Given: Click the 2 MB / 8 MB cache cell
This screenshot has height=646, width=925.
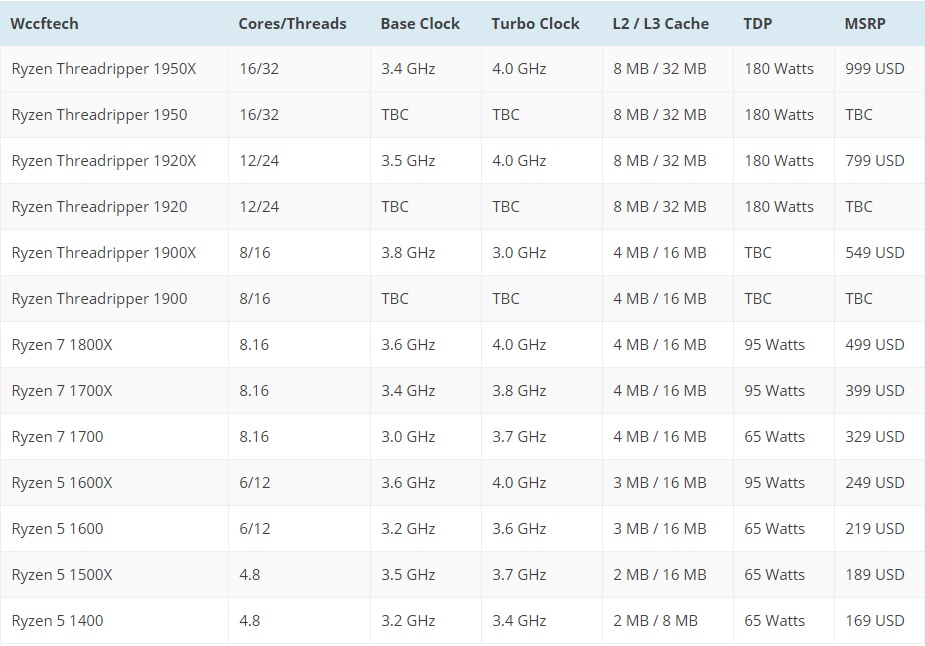Looking at the screenshot, I should 655,621.
